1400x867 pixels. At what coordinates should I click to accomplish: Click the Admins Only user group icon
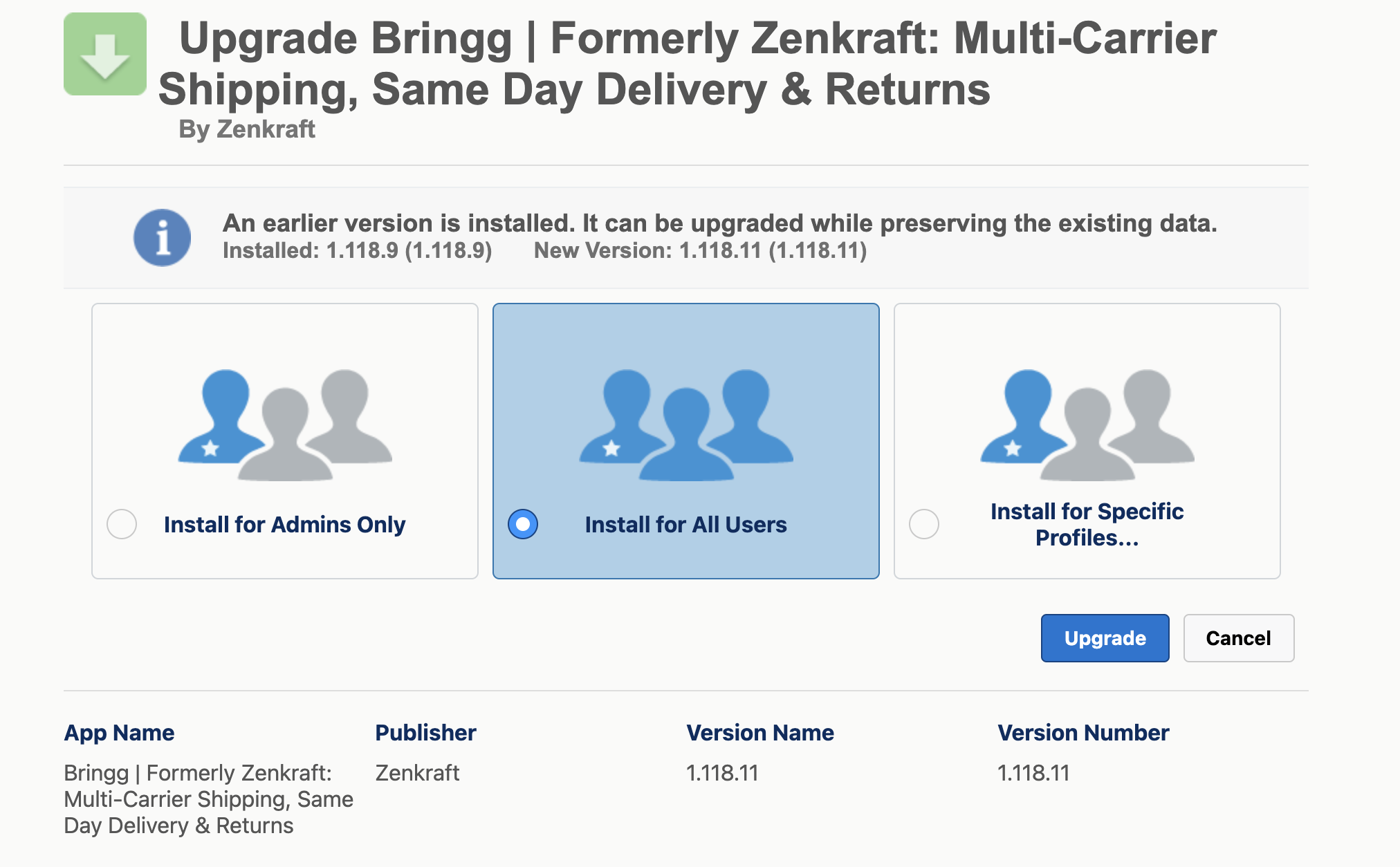pos(285,425)
